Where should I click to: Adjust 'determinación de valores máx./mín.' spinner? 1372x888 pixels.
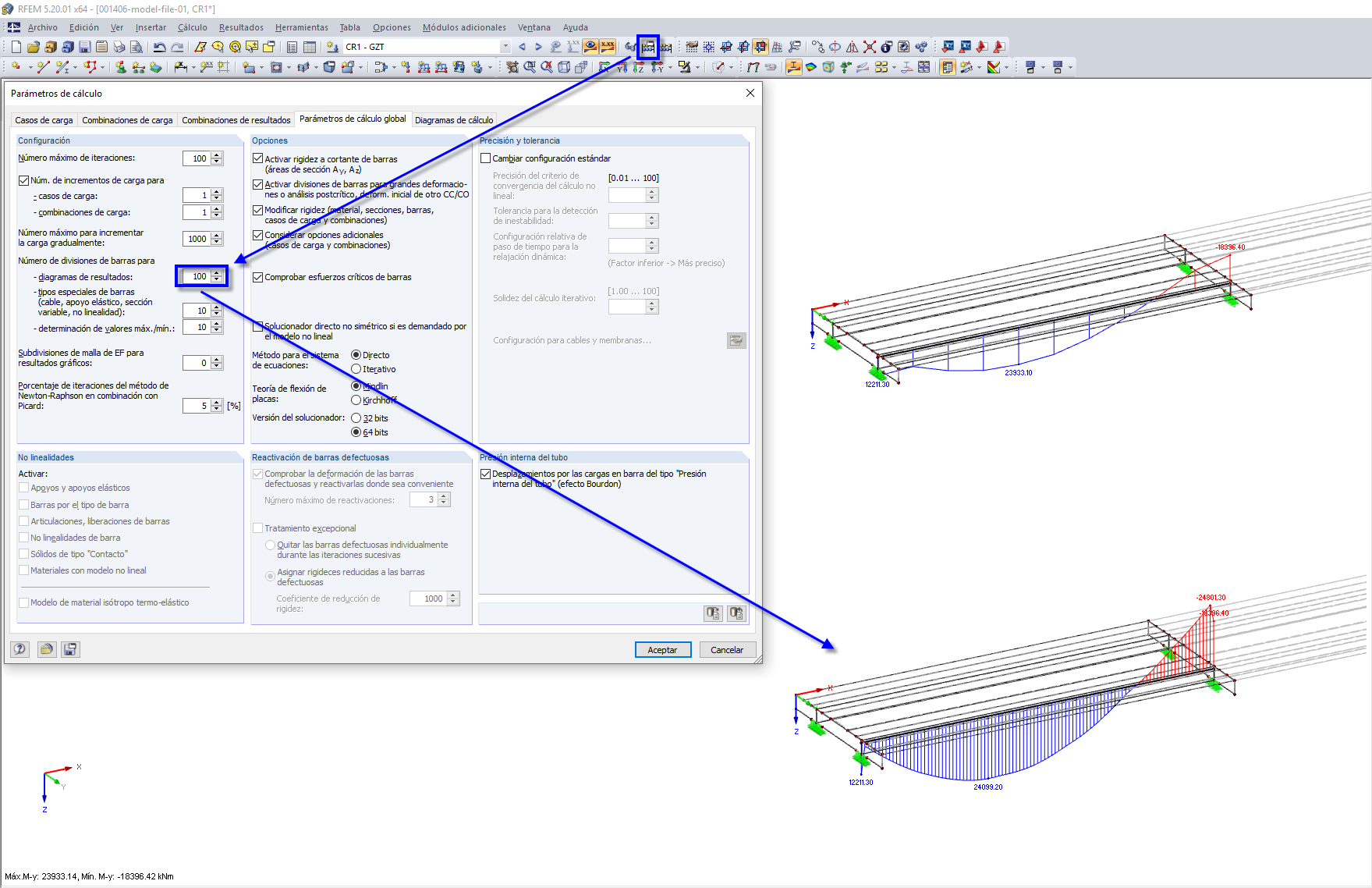217,328
